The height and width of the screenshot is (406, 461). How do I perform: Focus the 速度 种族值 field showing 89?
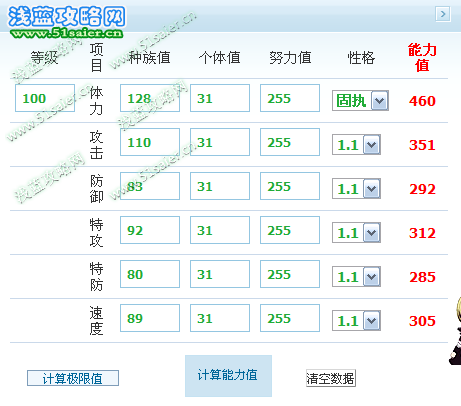point(150,318)
